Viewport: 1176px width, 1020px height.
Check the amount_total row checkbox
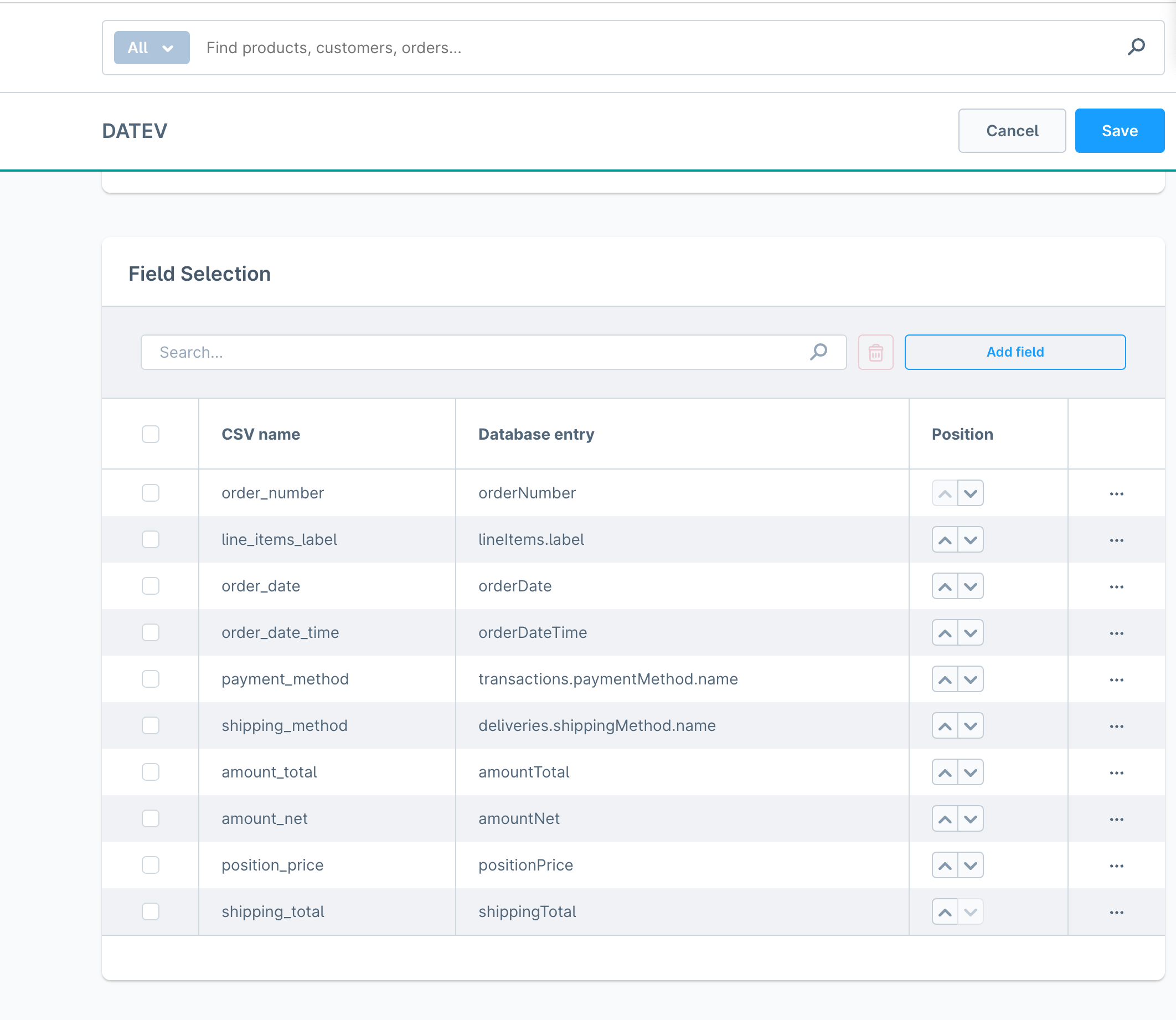150,772
